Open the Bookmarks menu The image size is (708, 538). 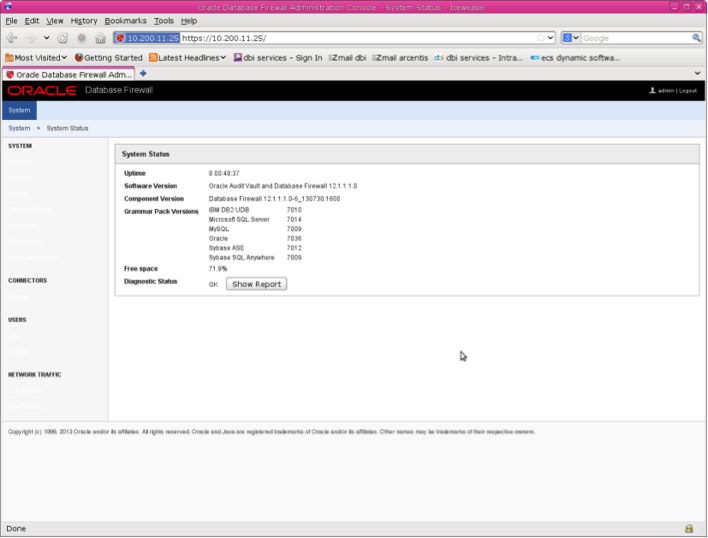[125, 20]
